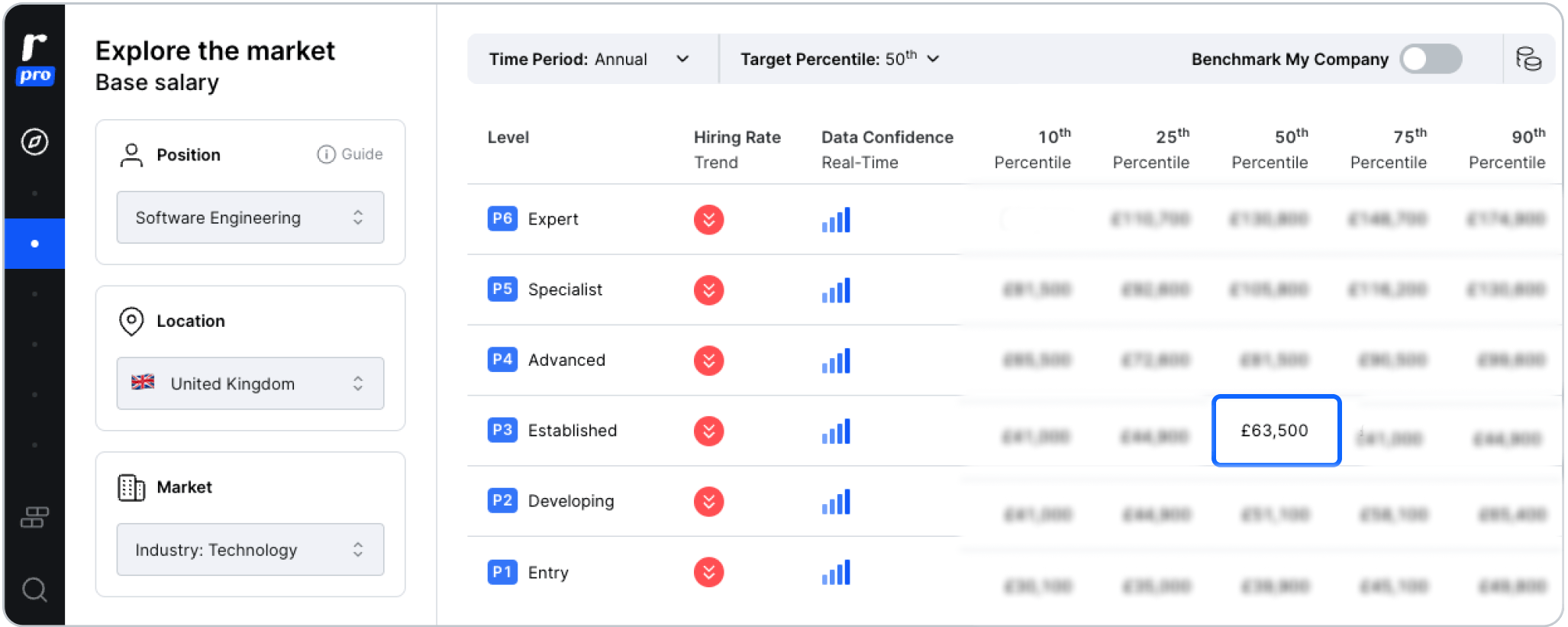
Task: Click the £63,500 salary cell
Action: tap(1276, 431)
